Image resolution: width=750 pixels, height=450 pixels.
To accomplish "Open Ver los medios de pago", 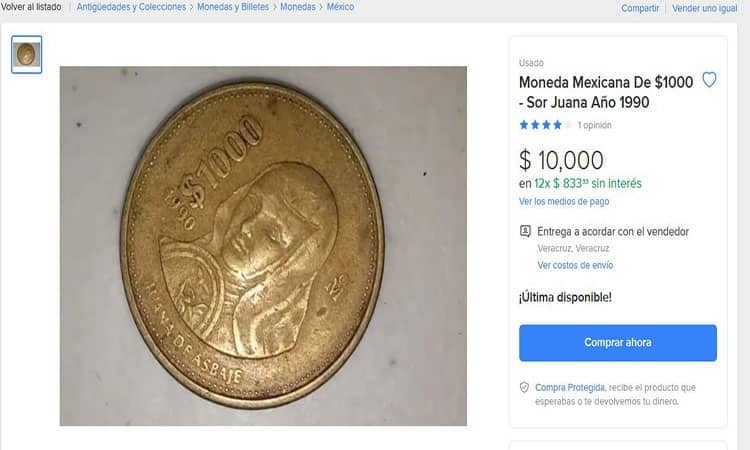I will pos(564,201).
